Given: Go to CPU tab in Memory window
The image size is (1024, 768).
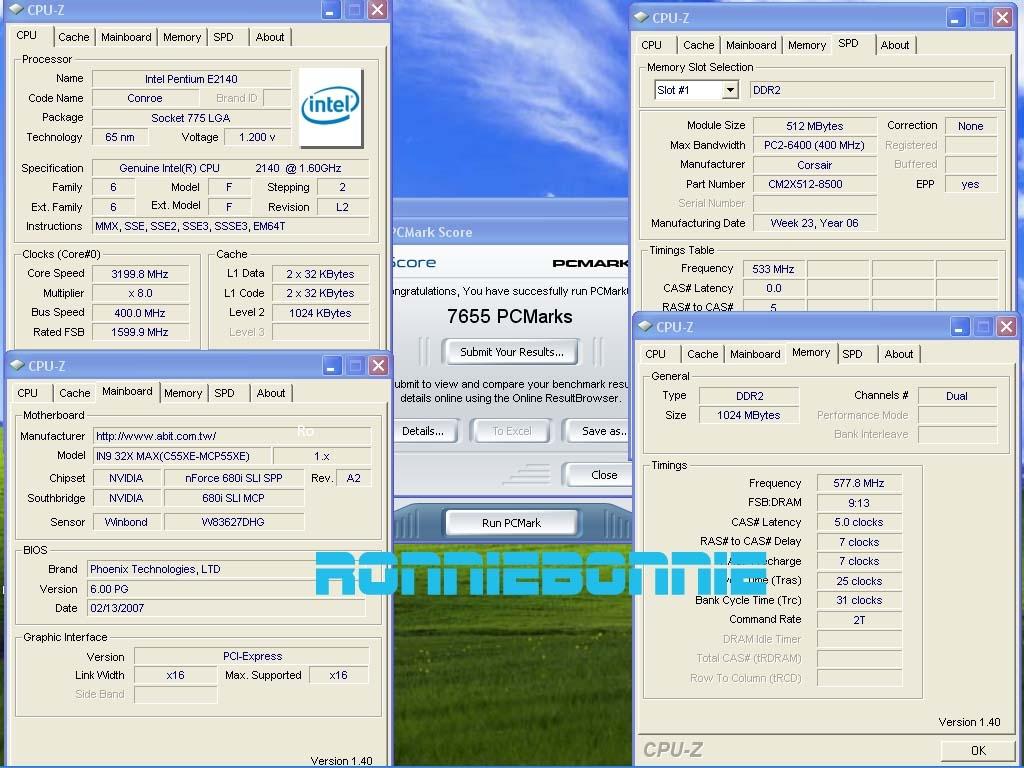Looking at the screenshot, I should click(x=655, y=354).
